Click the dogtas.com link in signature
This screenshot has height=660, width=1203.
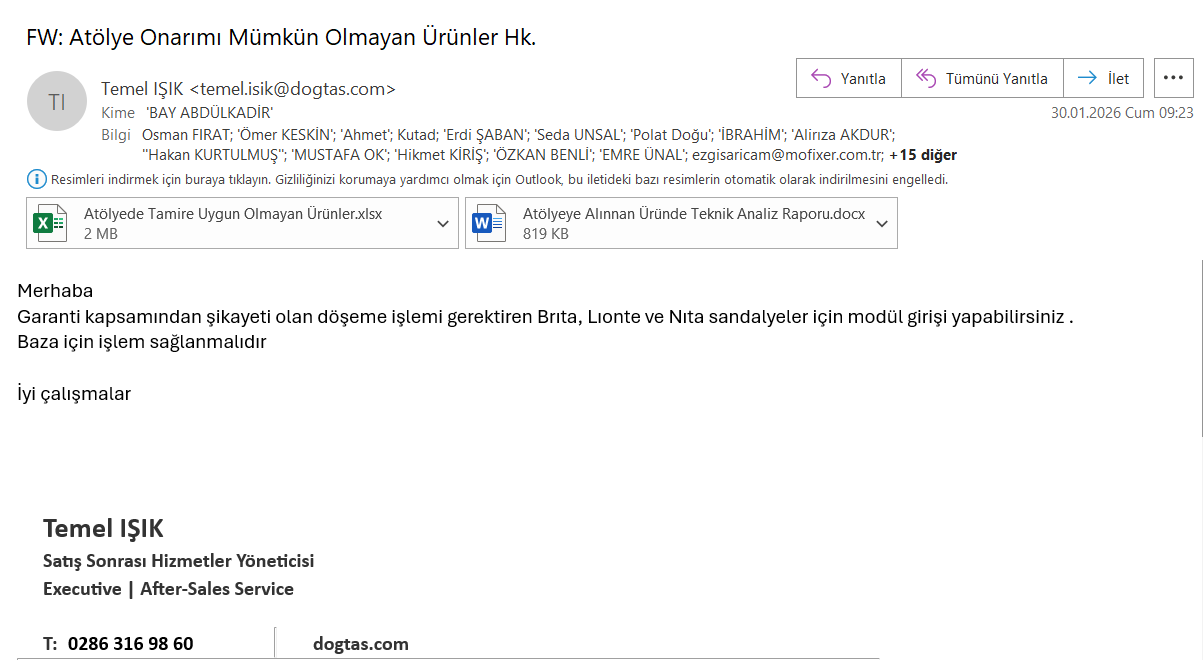tap(361, 644)
